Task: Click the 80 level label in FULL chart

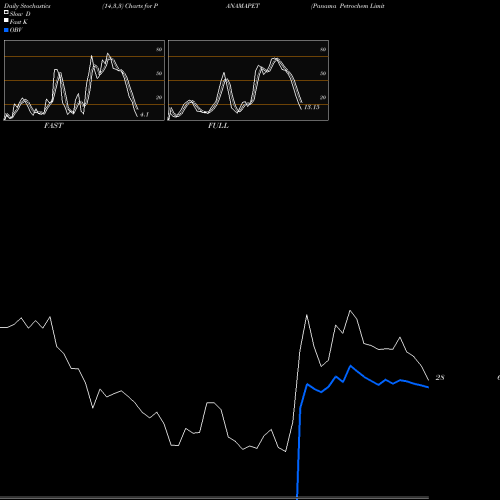Action: coord(323,49)
